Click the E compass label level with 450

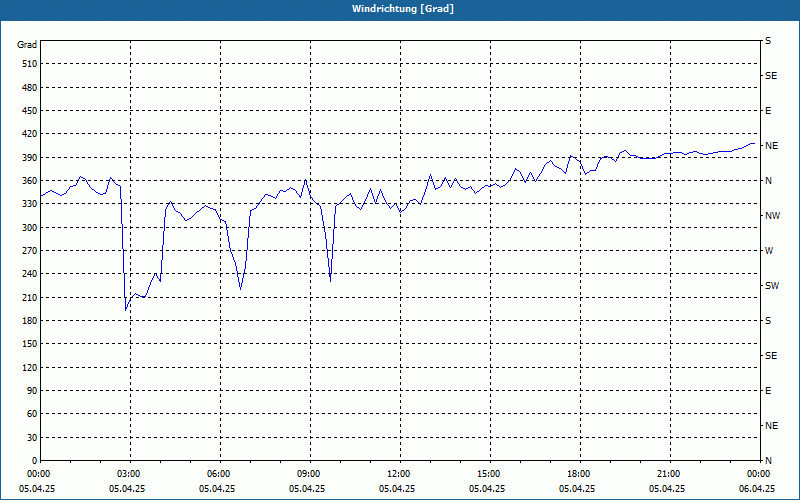[x=768, y=111]
